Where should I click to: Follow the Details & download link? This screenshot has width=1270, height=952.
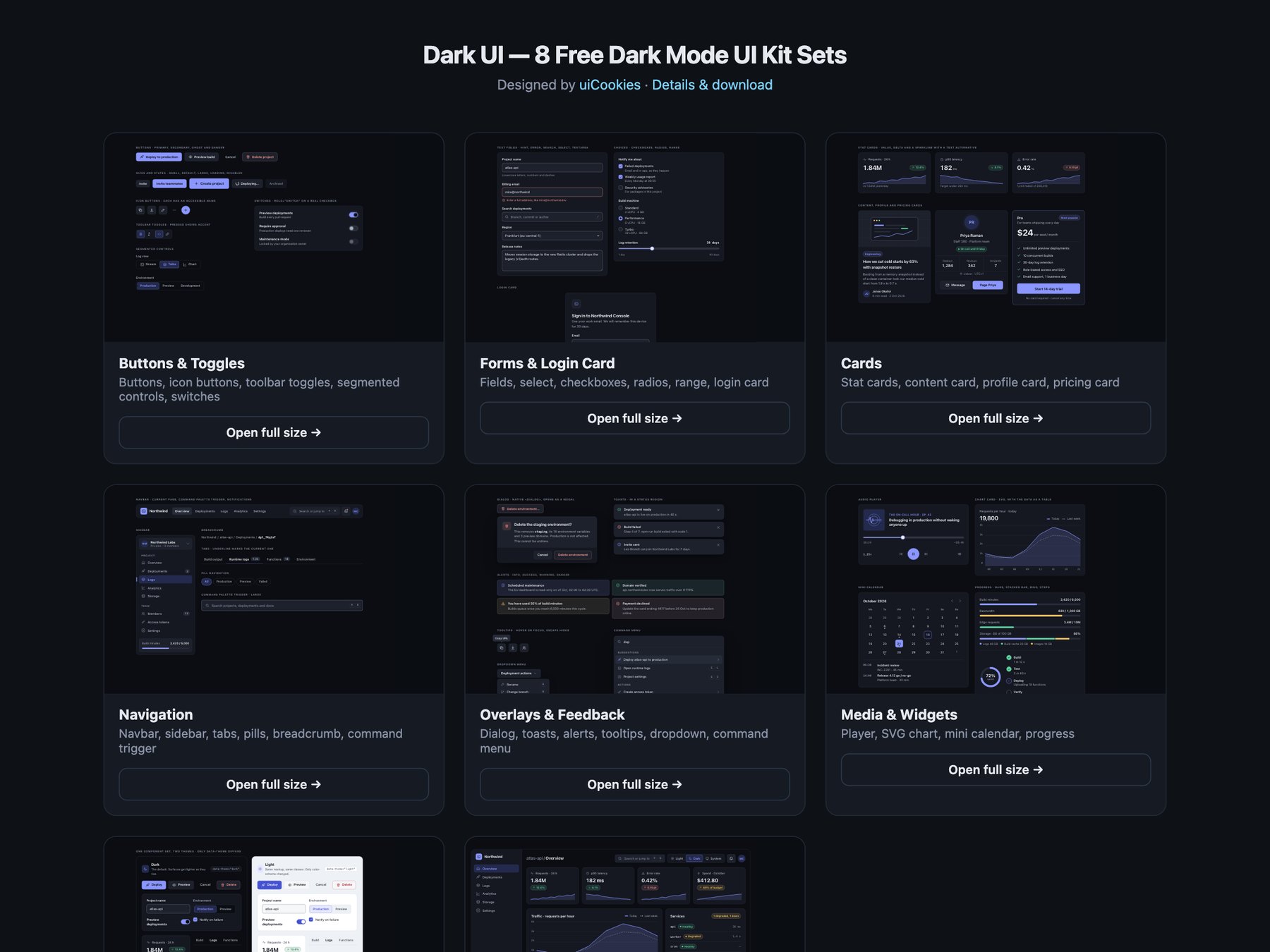[x=712, y=85]
